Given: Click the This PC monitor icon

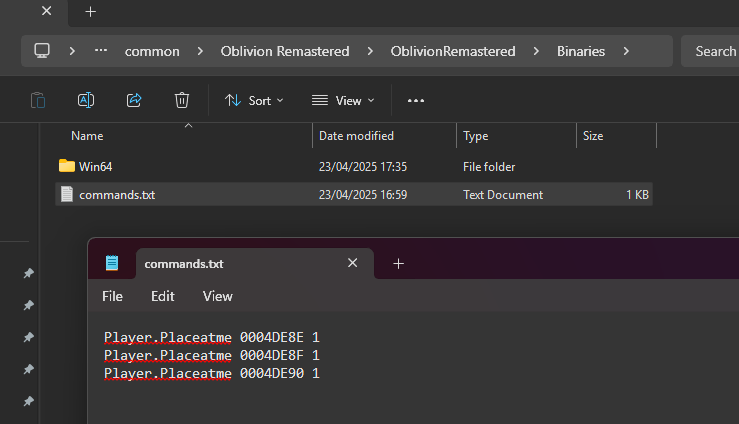Looking at the screenshot, I should pyautogui.click(x=42, y=51).
